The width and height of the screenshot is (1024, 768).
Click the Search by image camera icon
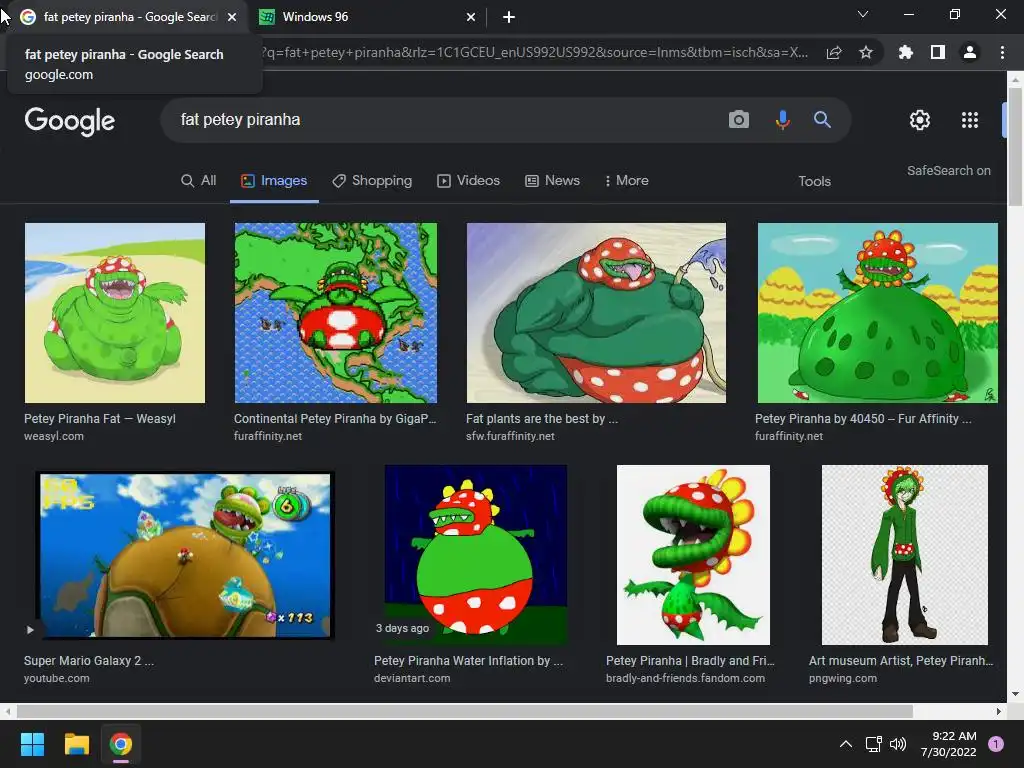pos(739,120)
